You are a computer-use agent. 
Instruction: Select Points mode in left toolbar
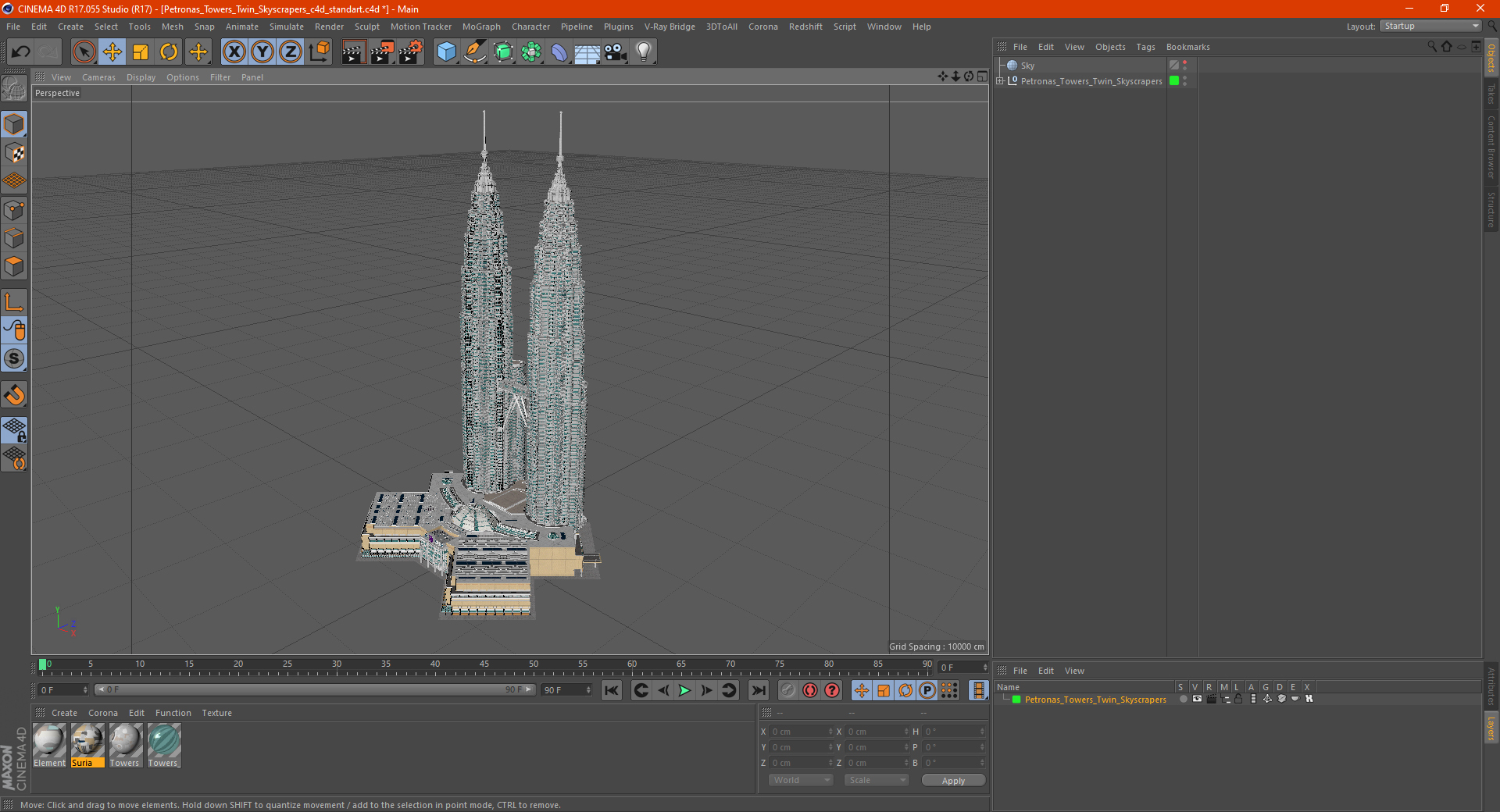coord(14,210)
